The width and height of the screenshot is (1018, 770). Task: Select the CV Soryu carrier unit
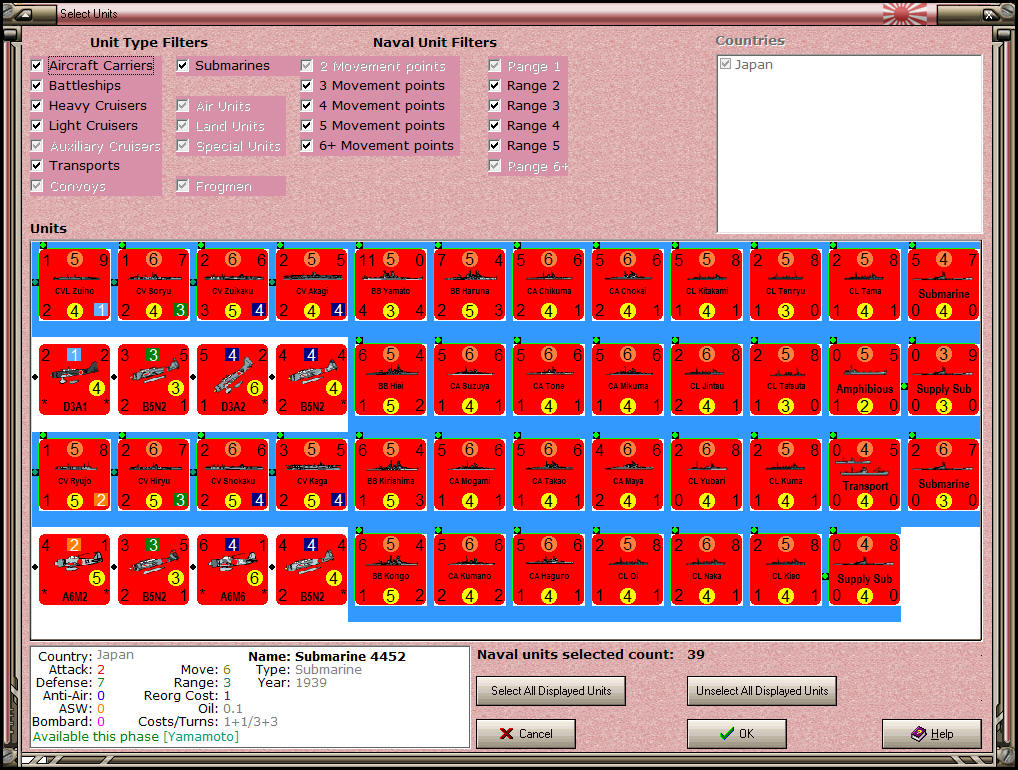[154, 285]
